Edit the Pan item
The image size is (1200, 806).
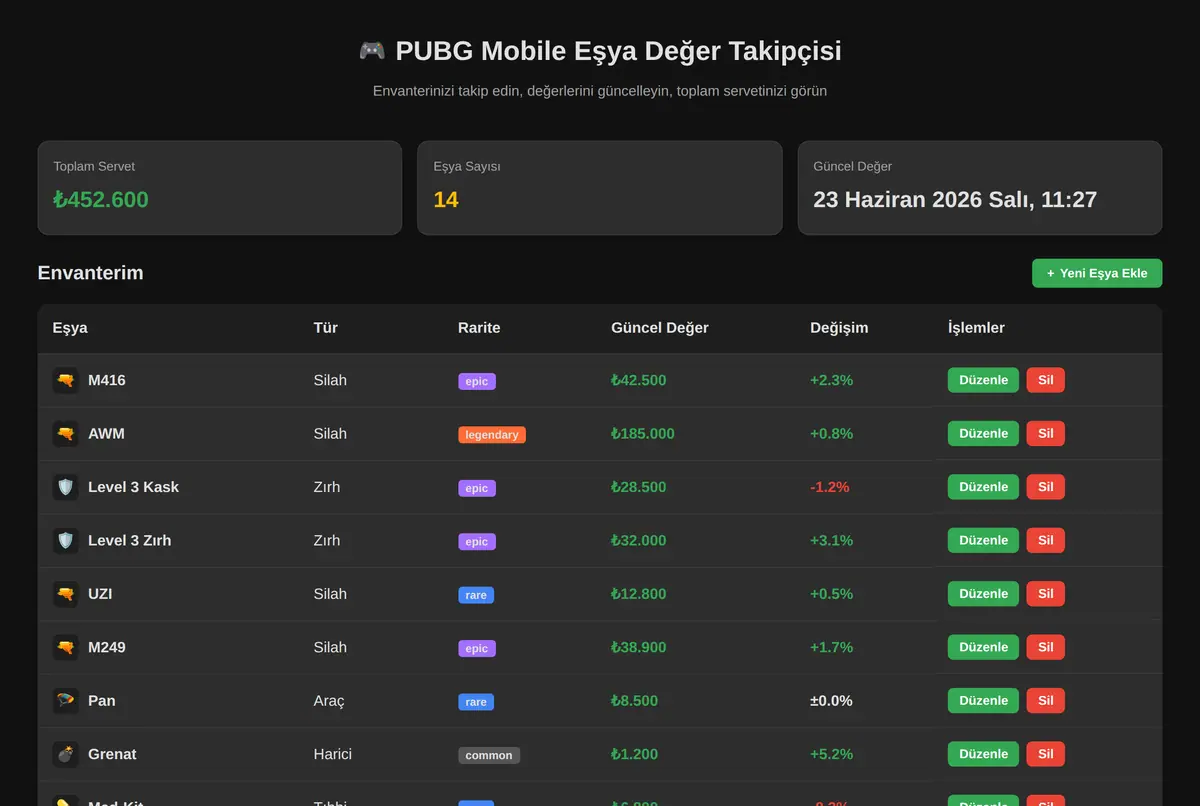(x=983, y=701)
